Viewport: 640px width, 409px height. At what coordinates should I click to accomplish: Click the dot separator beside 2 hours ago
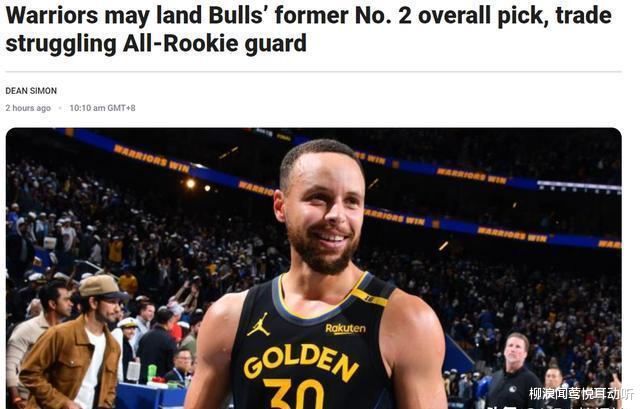pos(60,108)
